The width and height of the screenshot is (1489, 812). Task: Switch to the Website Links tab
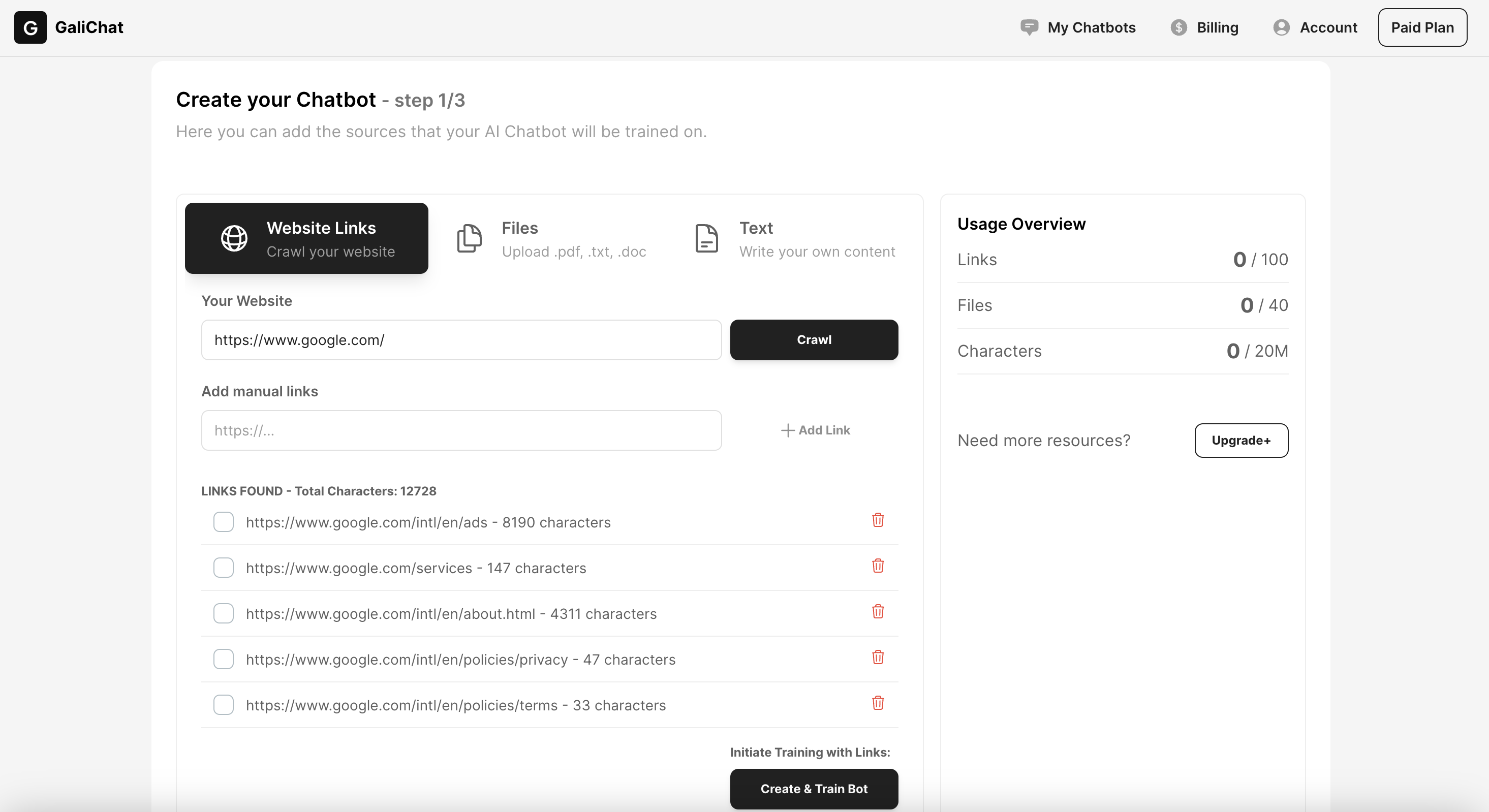(306, 238)
